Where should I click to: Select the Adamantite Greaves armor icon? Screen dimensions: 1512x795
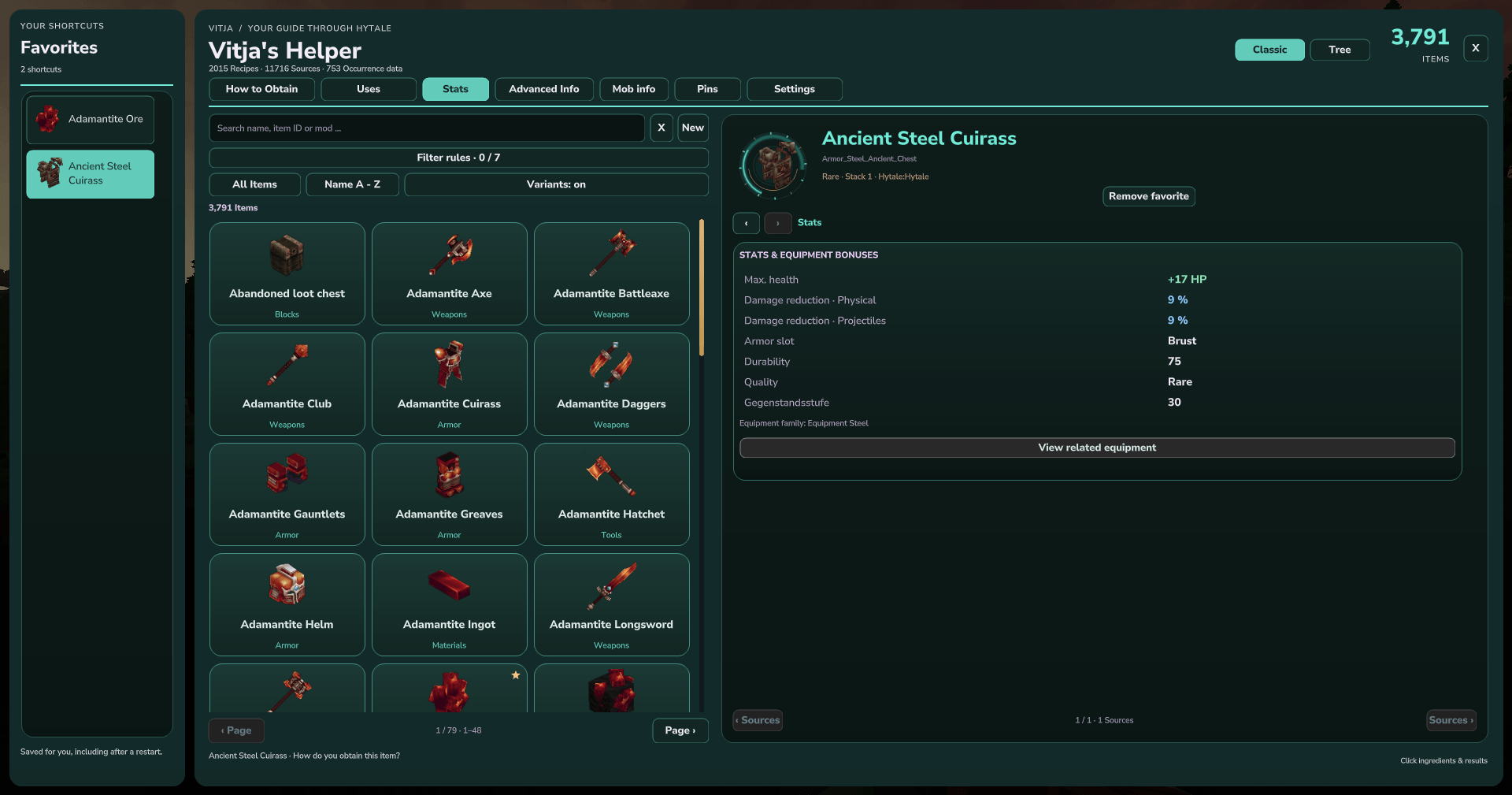(x=450, y=475)
